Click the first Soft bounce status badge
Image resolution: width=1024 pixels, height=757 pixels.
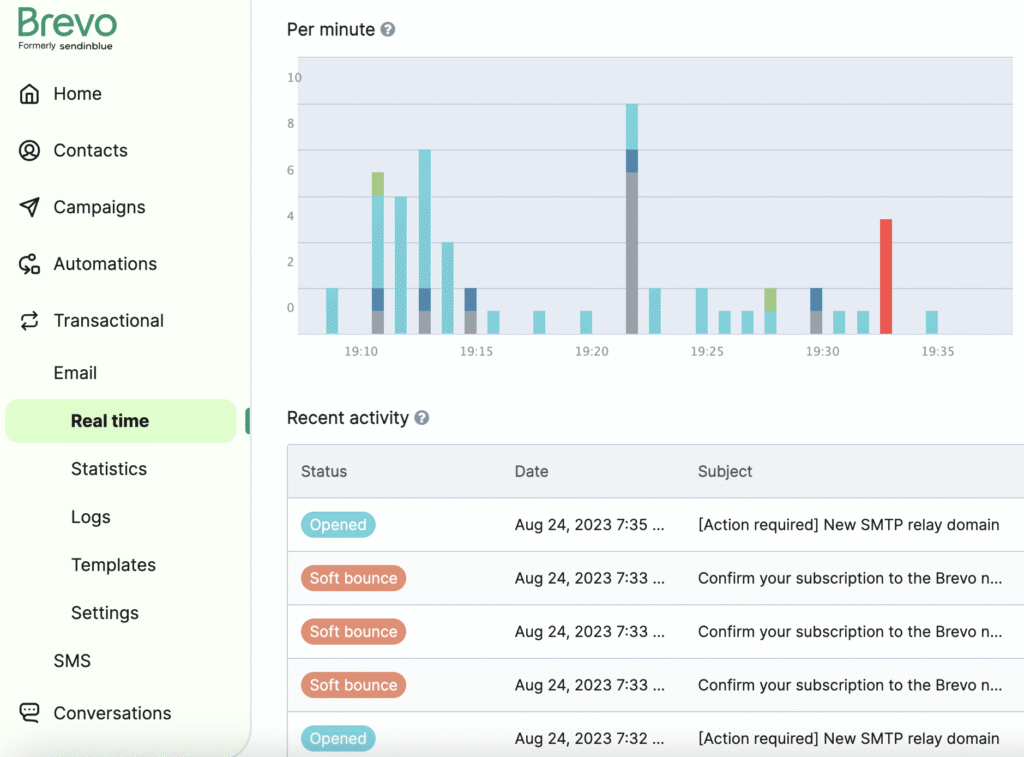(353, 578)
